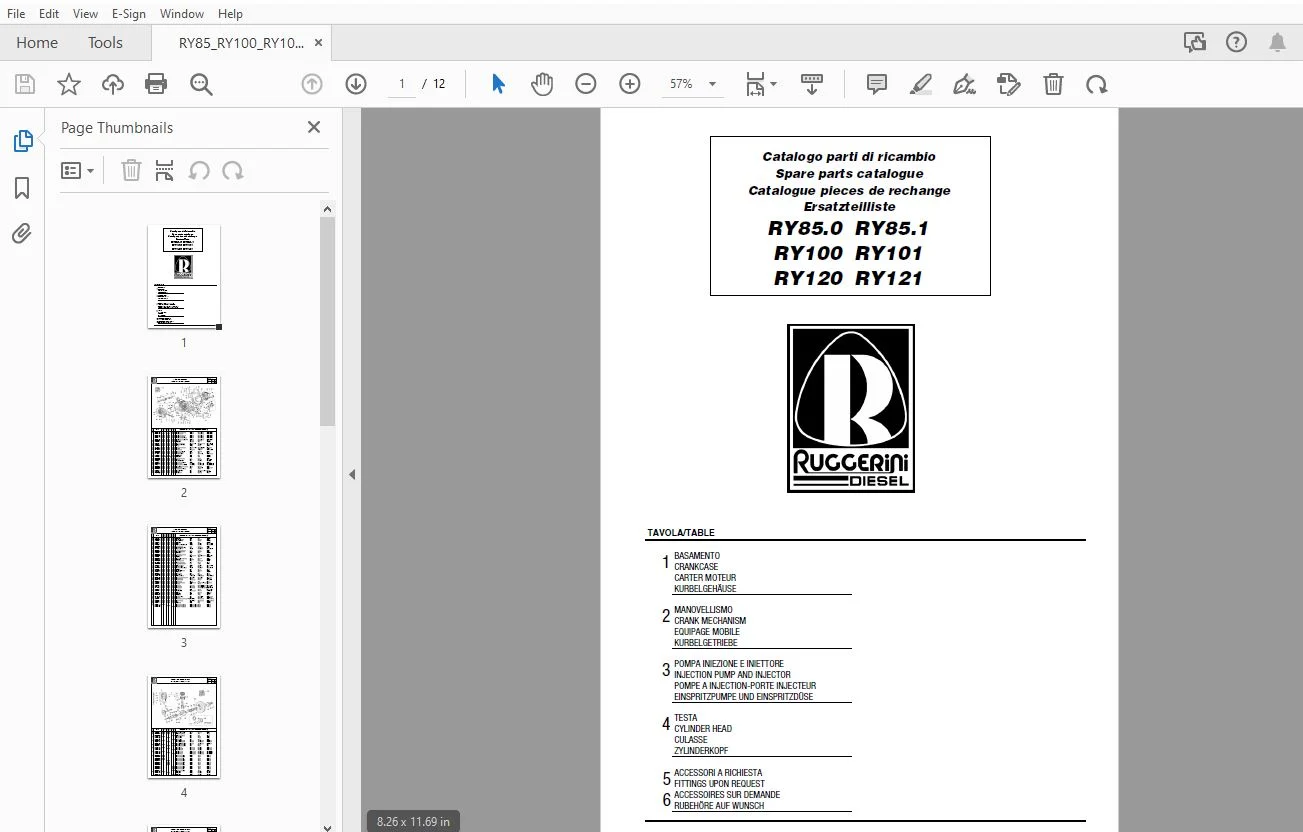Image resolution: width=1303 pixels, height=832 pixels.
Task: Select the highlight text pen tool
Action: click(921, 84)
